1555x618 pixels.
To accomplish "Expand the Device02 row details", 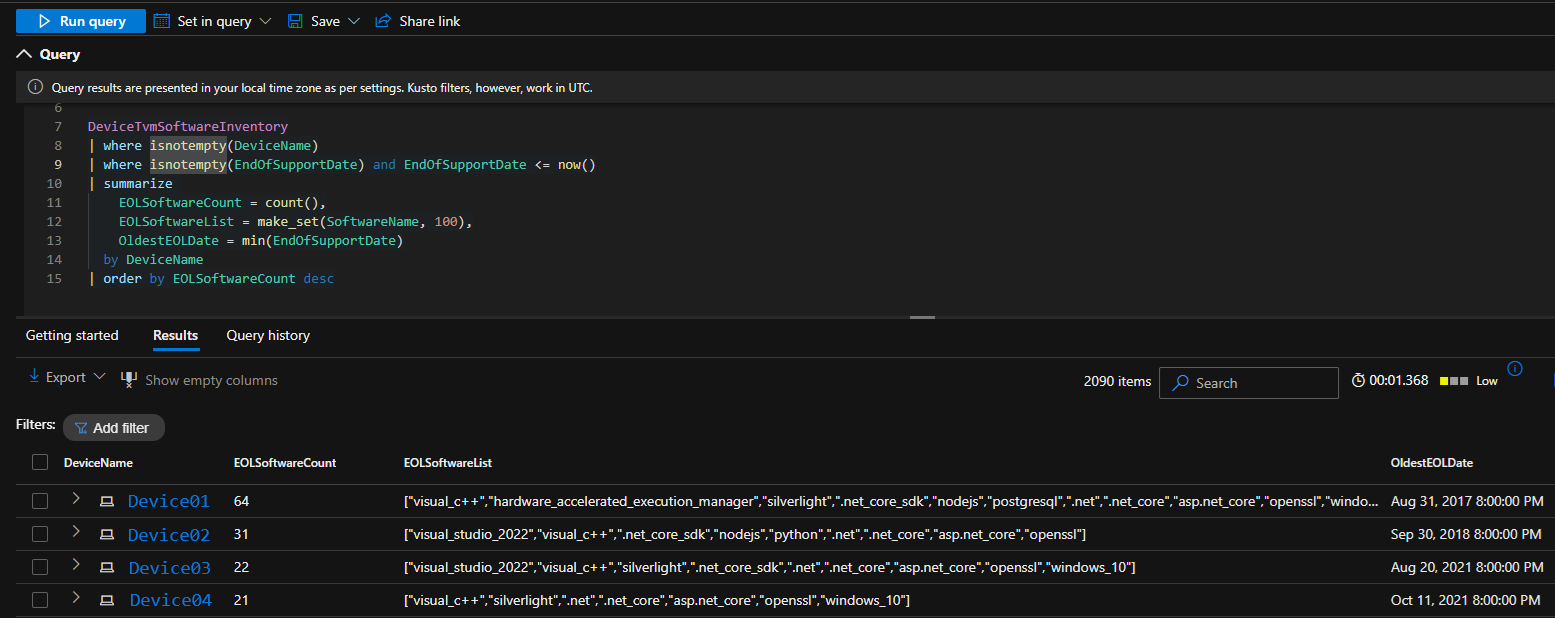I will pyautogui.click(x=76, y=533).
